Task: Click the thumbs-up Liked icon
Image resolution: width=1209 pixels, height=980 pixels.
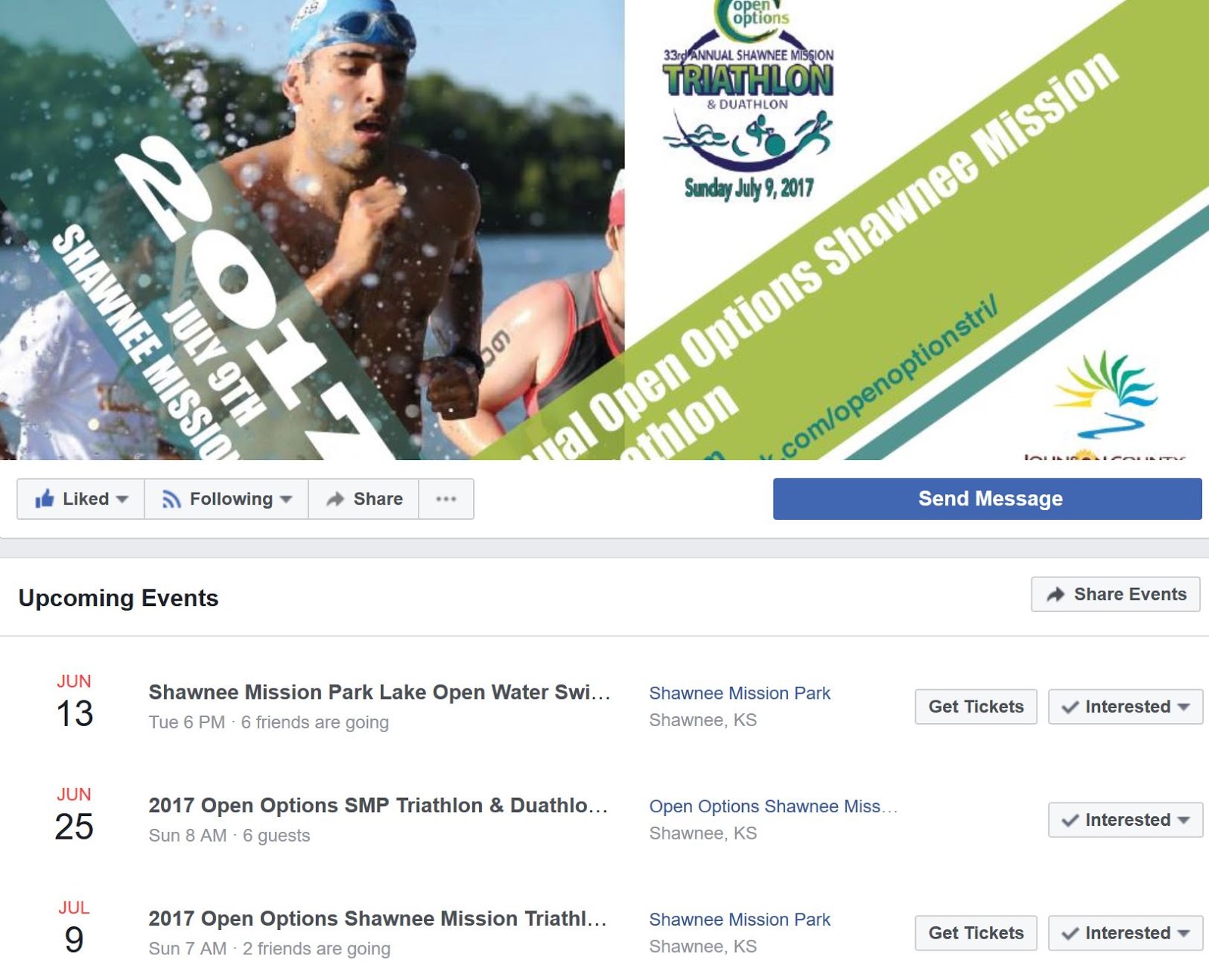Action: [45, 499]
